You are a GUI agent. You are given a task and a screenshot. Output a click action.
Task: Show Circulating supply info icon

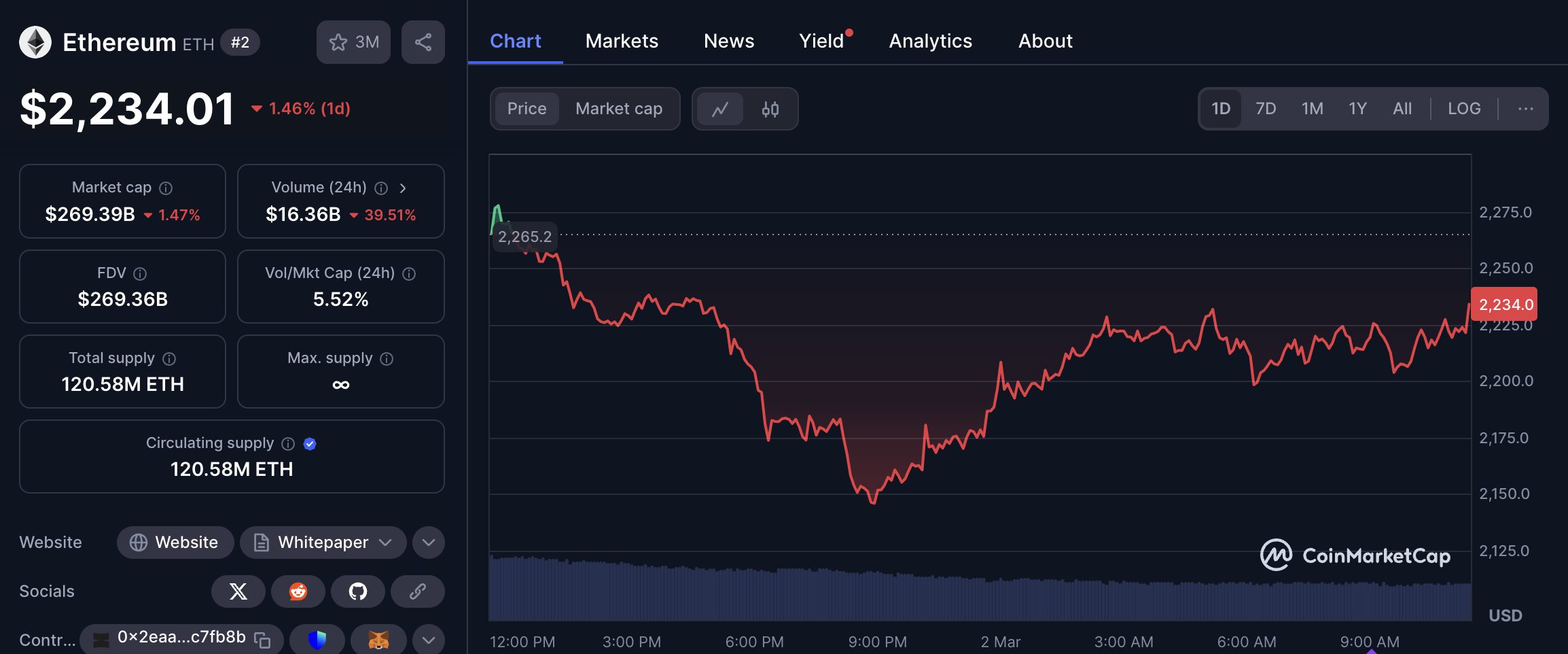pos(288,444)
